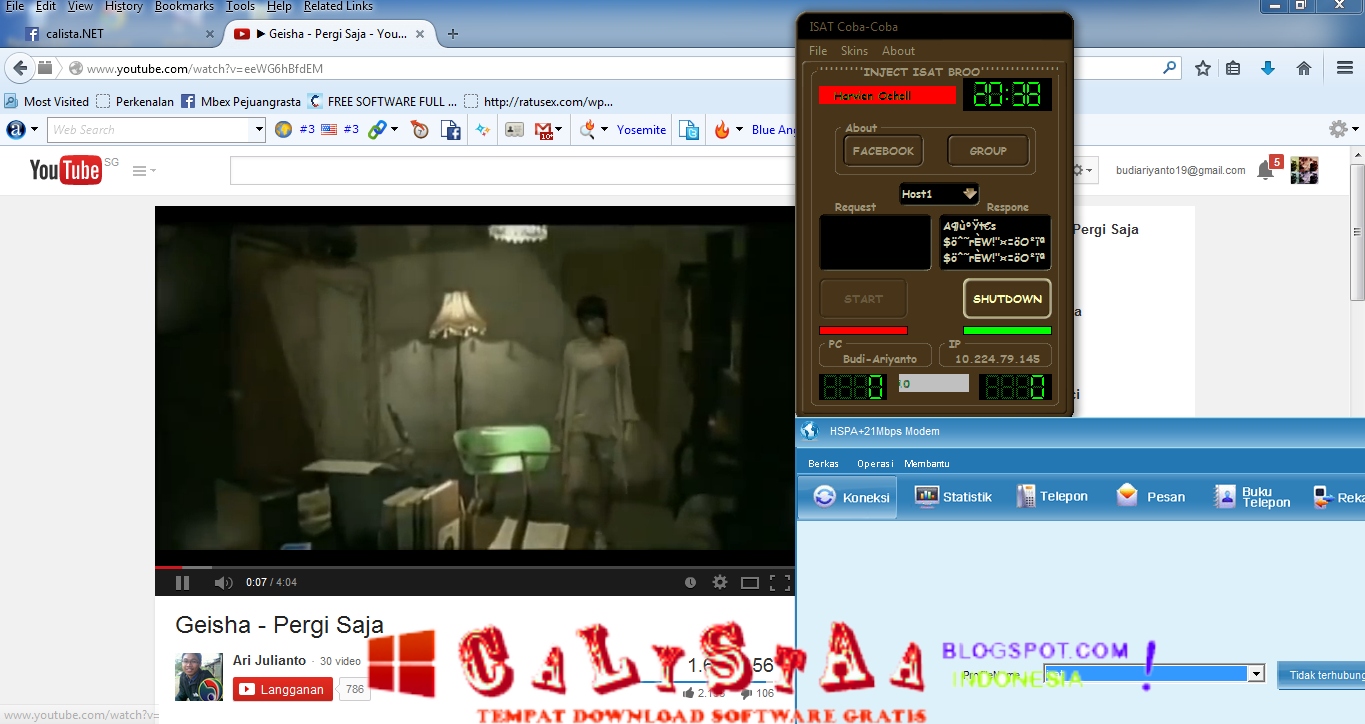Screen dimensions: 1365x724
Task: Seek using the red video progress bar
Action: 475,567
